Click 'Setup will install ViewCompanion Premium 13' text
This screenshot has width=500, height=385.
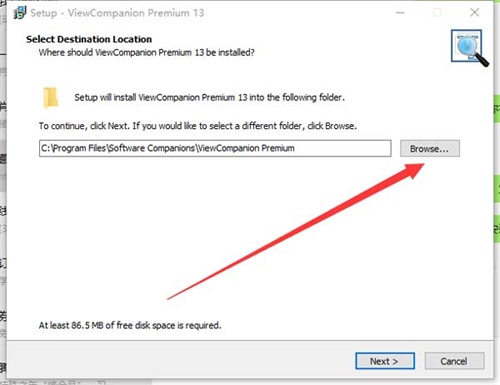tap(209, 97)
